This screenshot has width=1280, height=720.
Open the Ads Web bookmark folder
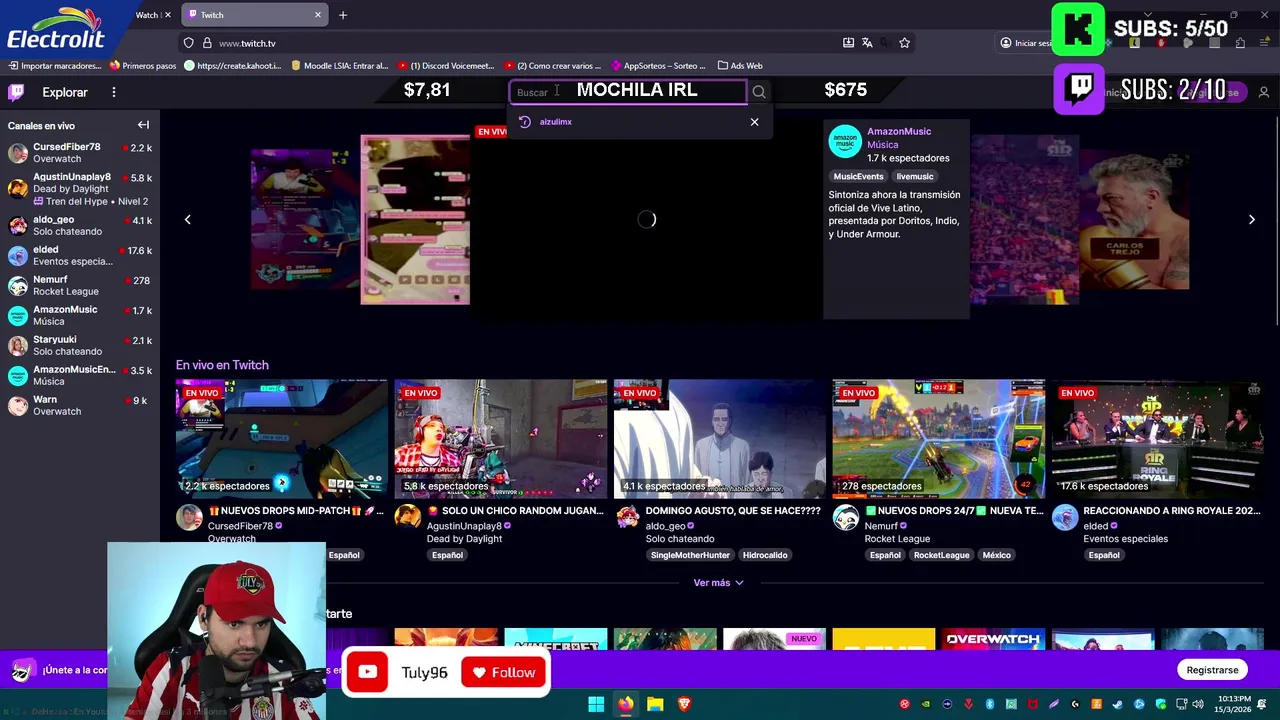point(740,66)
